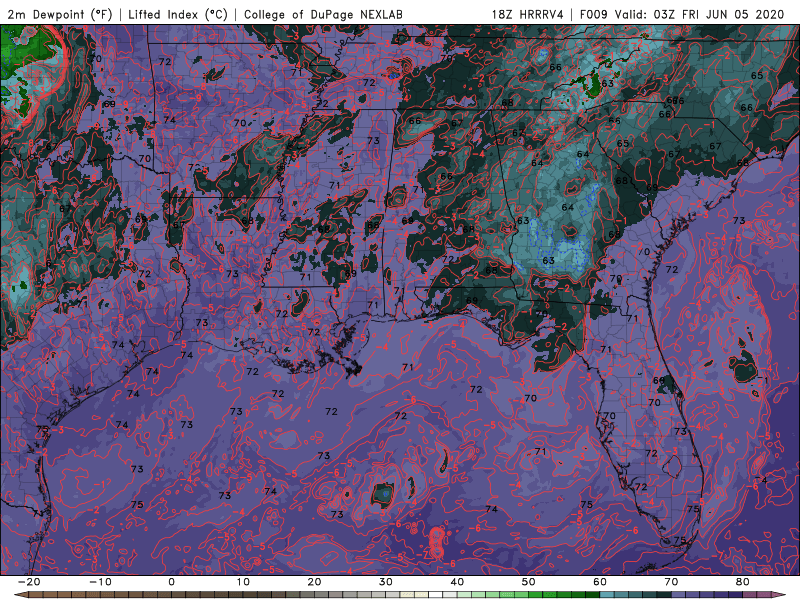Click the right arrow end of colorbar
The width and height of the screenshot is (800, 600).
coord(779,595)
